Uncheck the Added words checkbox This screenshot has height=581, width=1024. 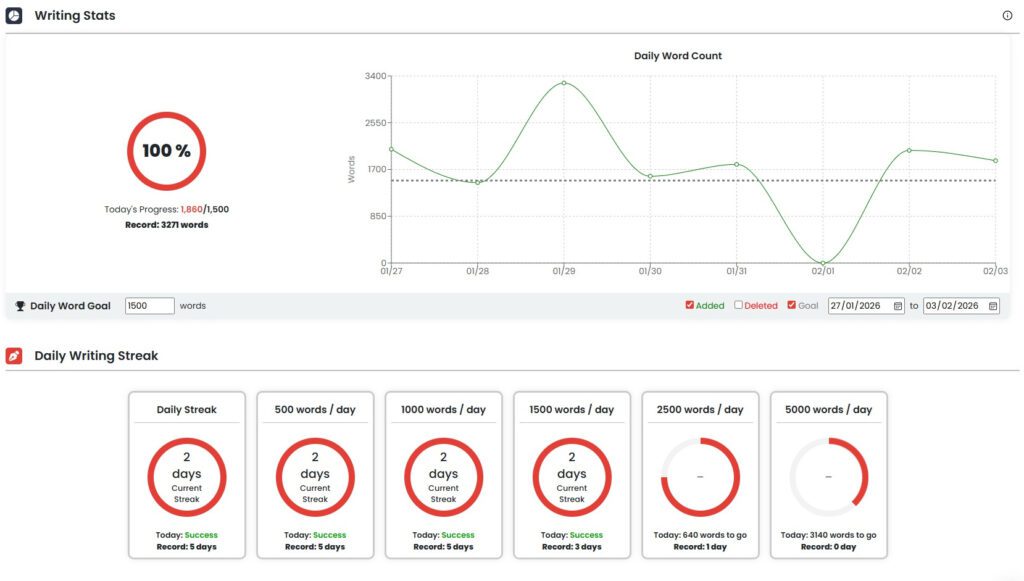pyautogui.click(x=690, y=305)
